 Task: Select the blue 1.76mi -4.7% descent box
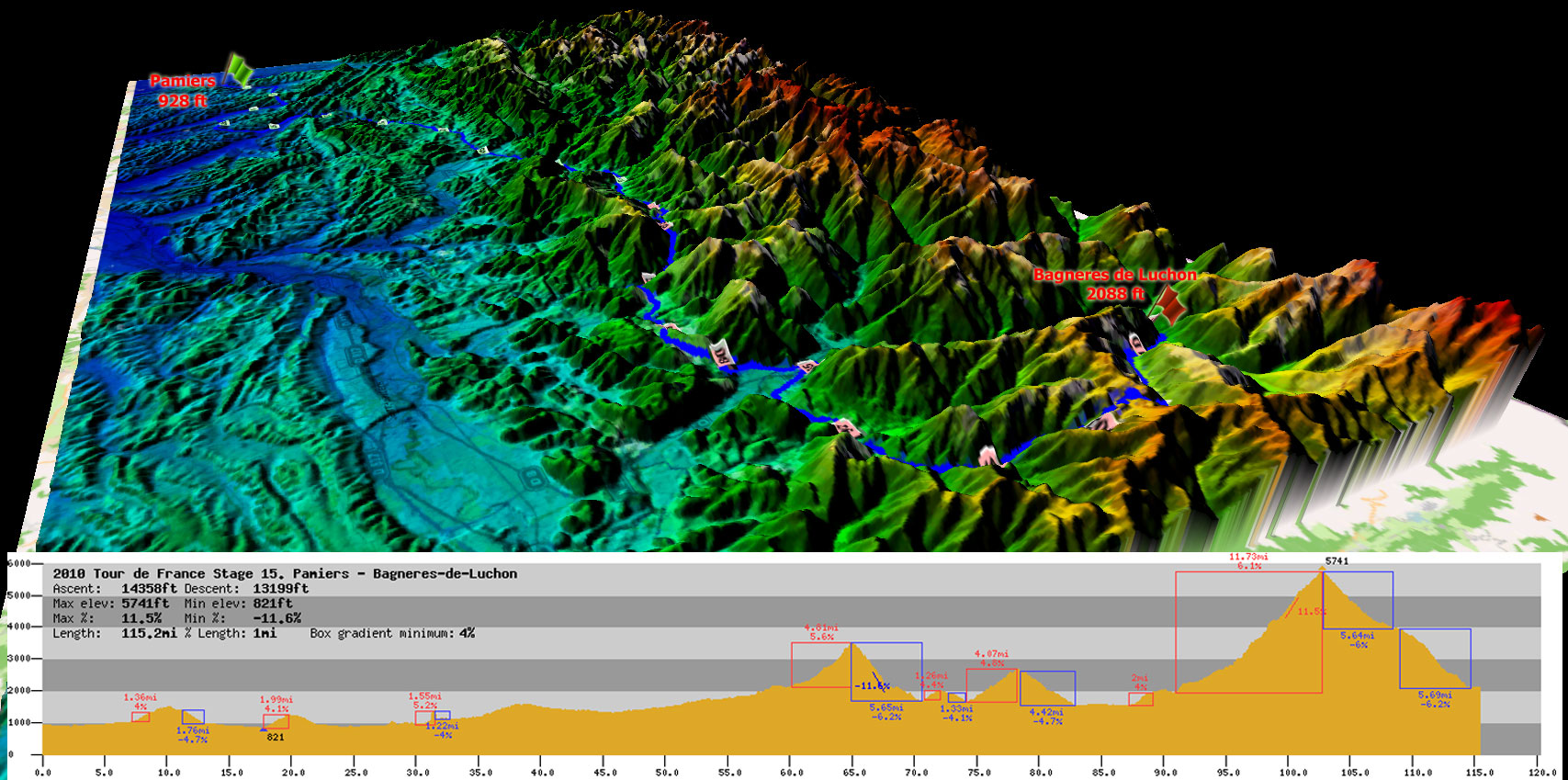193,717
